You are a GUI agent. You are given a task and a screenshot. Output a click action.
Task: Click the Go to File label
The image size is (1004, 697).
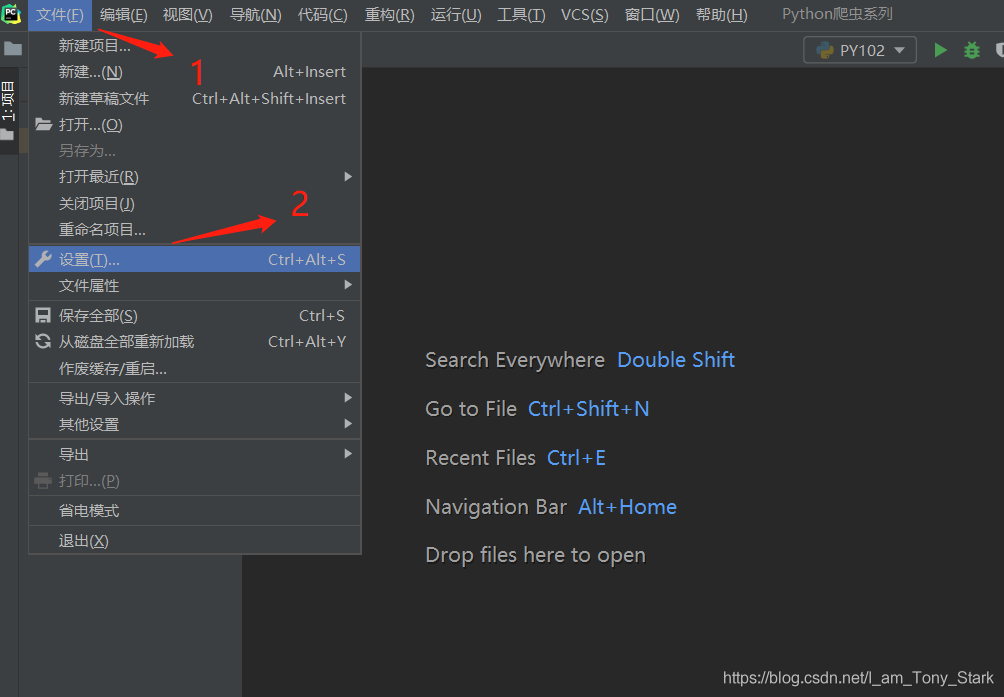click(x=471, y=408)
